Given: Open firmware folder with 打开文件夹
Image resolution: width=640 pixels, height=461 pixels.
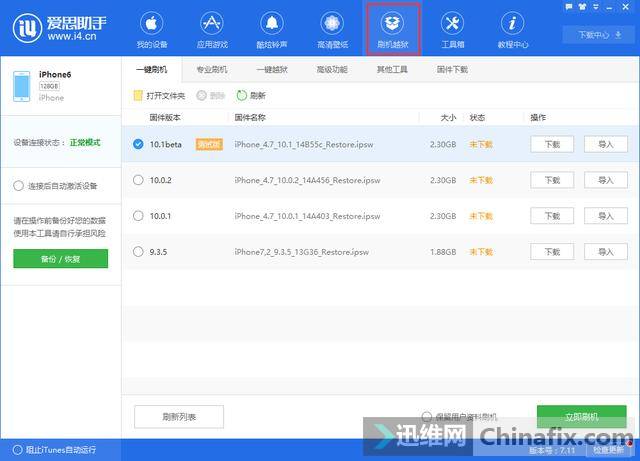Looking at the screenshot, I should point(159,96).
